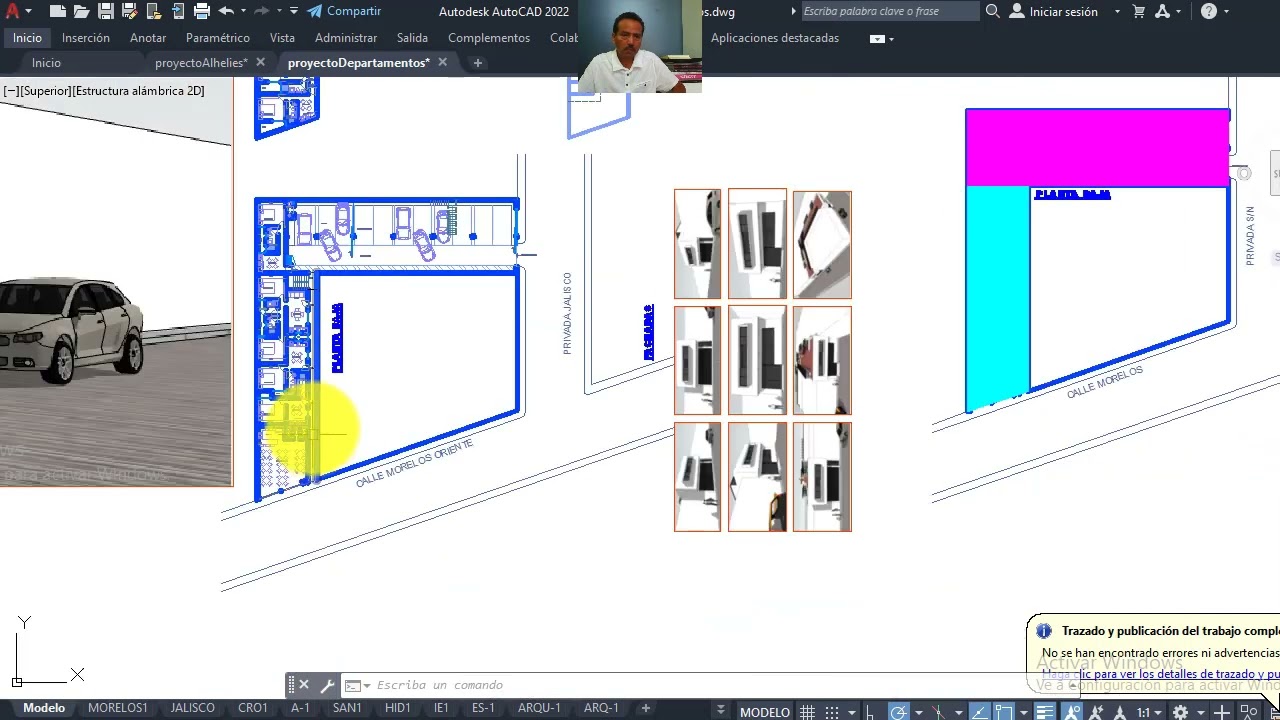Image resolution: width=1280 pixels, height=720 pixels.
Task: Open the snap mode settings dropdown
Action: [852, 712]
